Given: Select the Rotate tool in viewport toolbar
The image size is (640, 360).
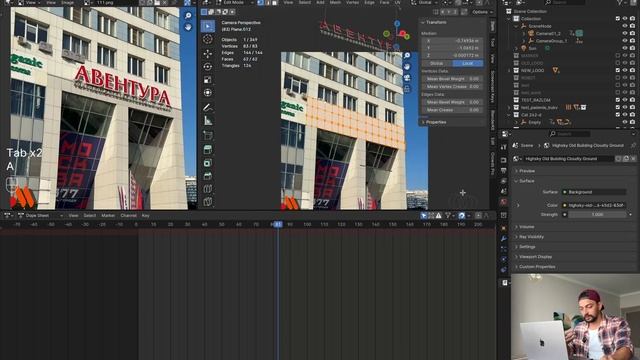Looking at the screenshot, I should coord(208,67).
